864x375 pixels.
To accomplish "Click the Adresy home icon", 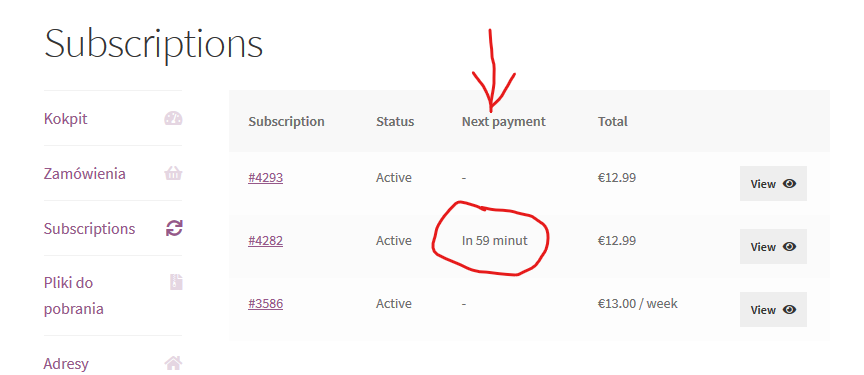I will coord(173,363).
